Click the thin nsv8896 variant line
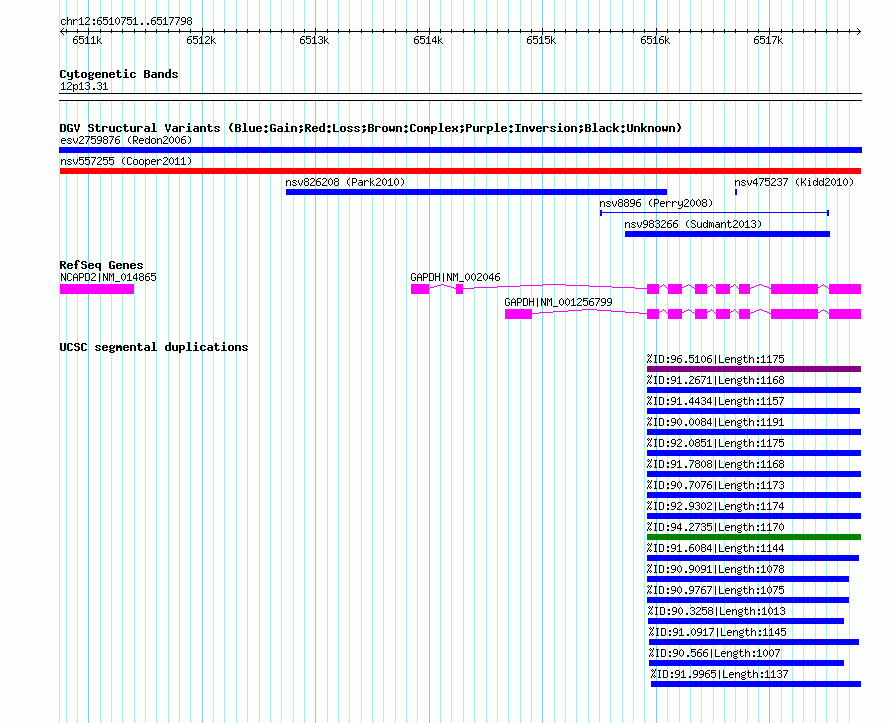 tap(715, 213)
